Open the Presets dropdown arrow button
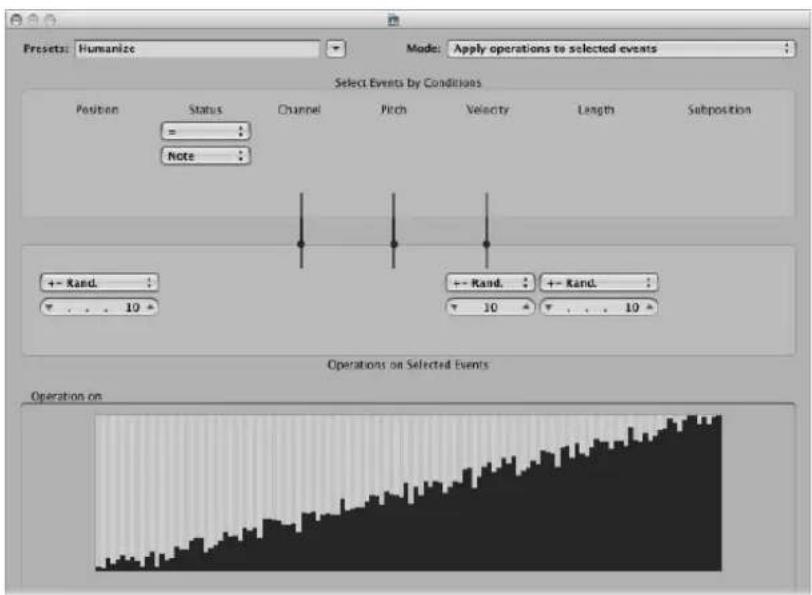 (336, 49)
